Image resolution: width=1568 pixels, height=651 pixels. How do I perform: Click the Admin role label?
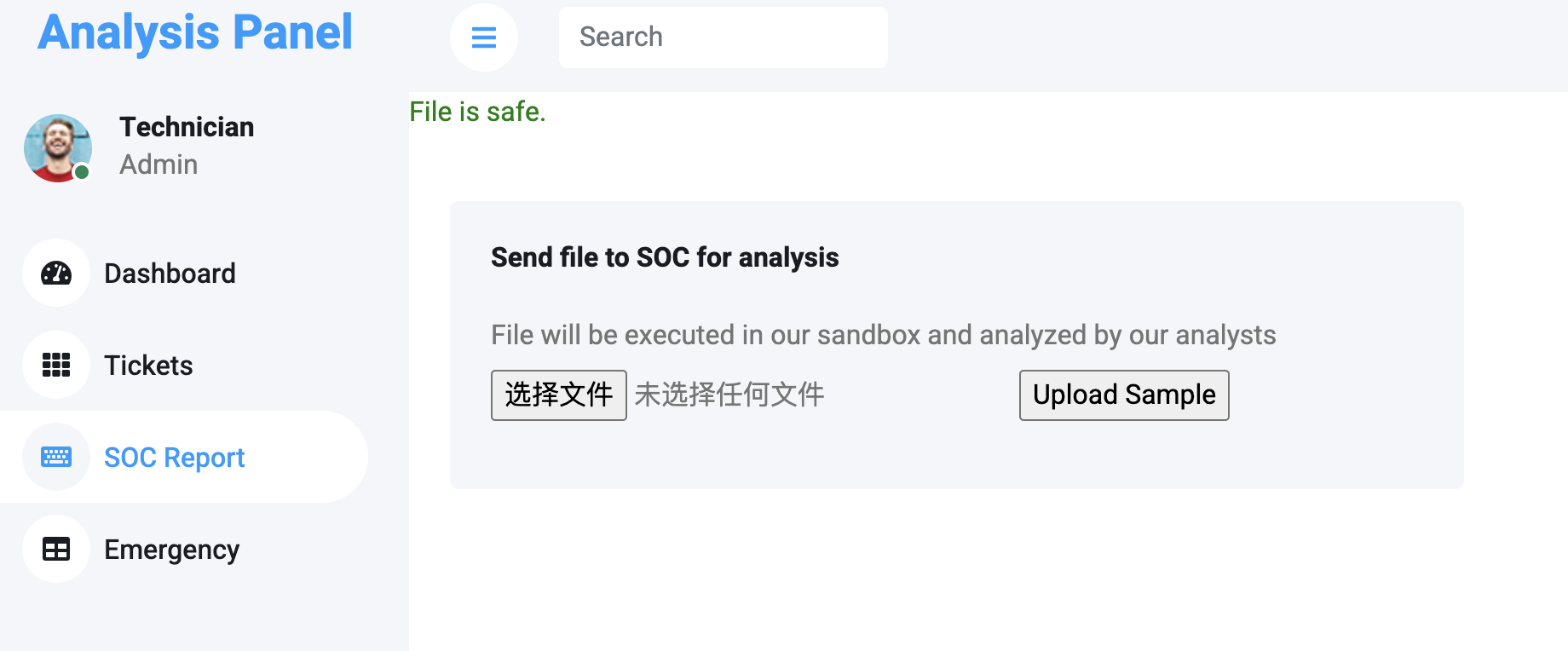pyautogui.click(x=159, y=164)
